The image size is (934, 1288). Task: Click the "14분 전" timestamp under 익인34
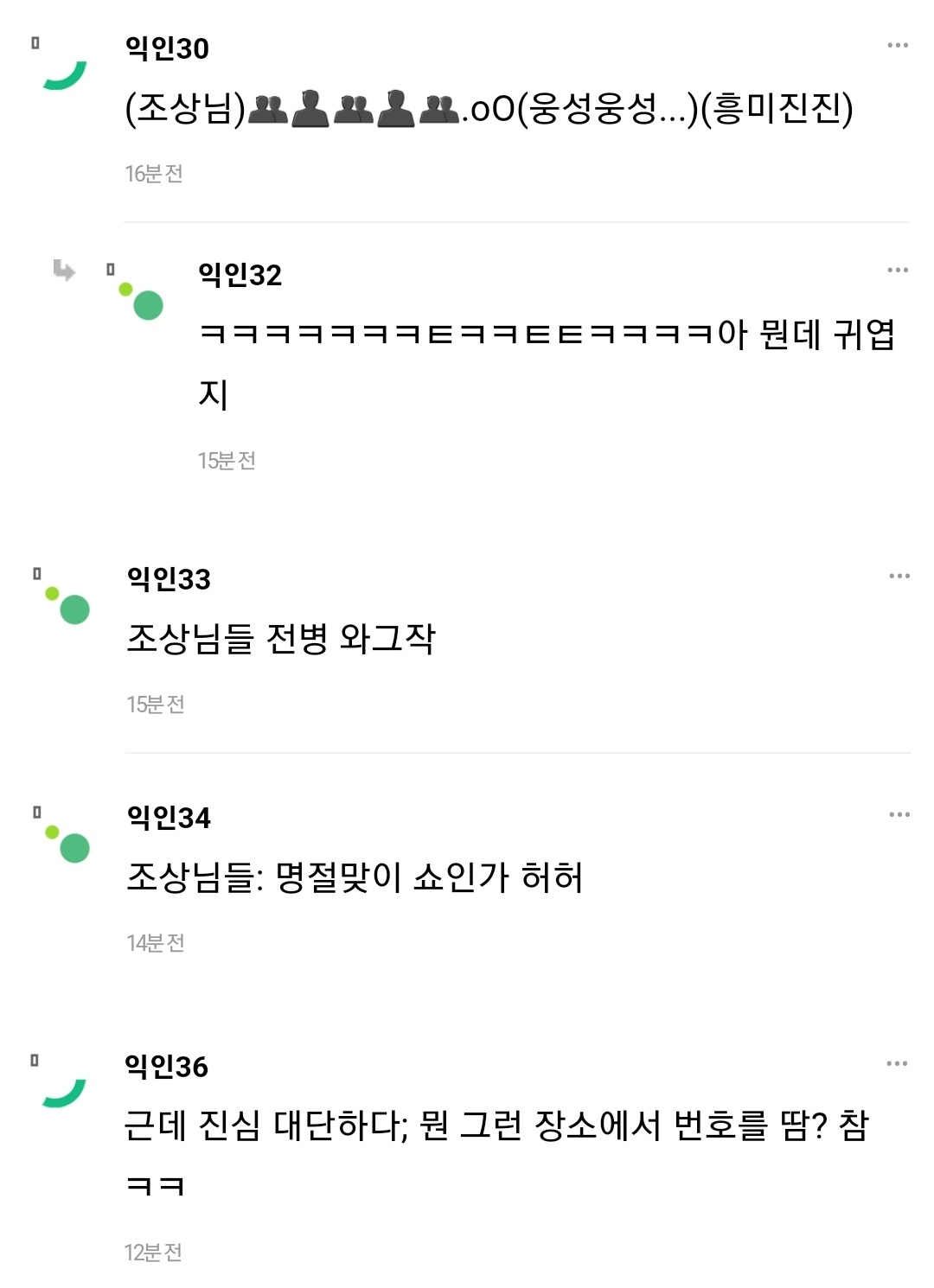(x=156, y=943)
